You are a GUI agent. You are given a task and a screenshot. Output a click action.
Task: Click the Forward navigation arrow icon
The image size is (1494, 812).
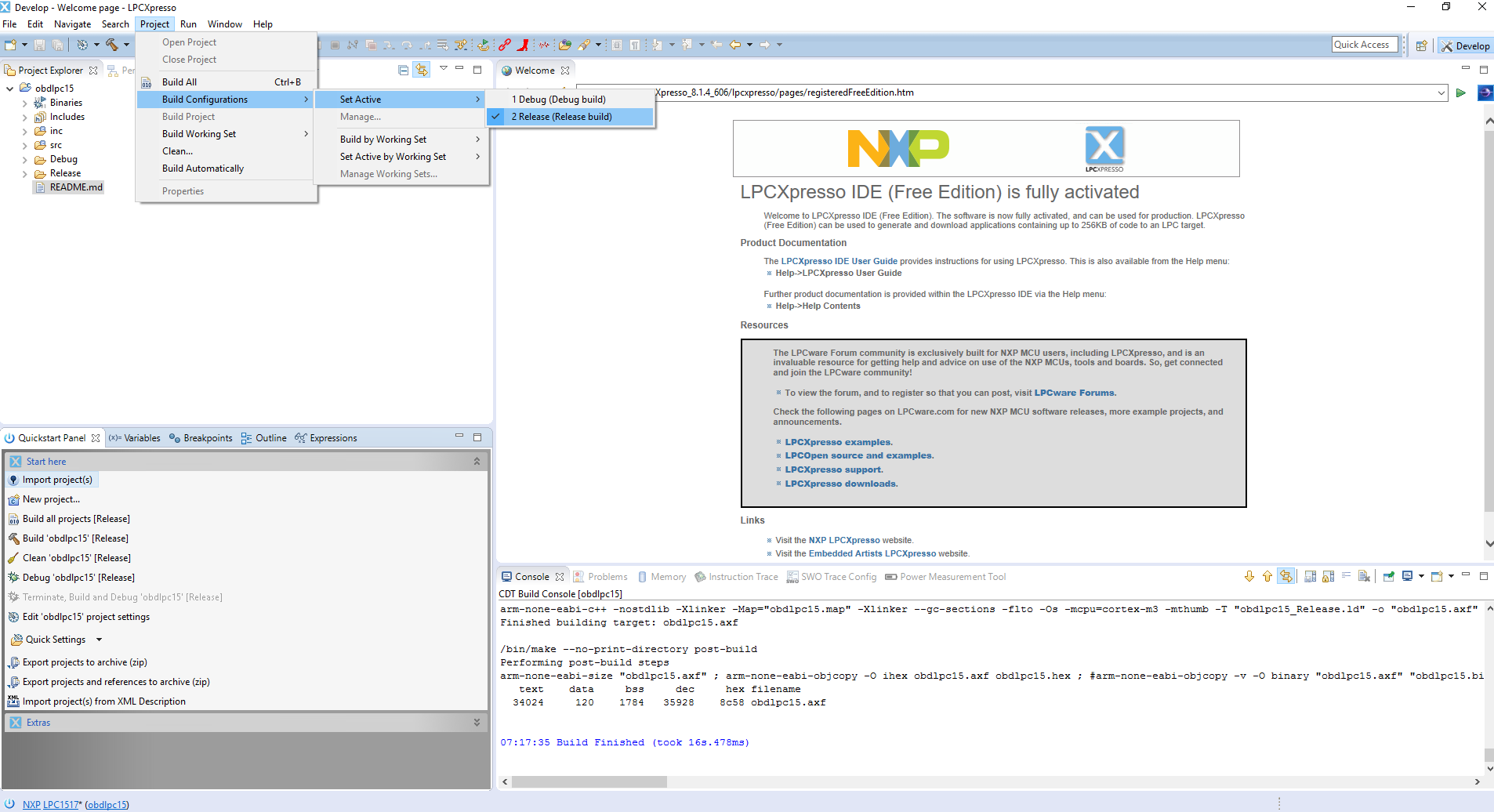[765, 45]
